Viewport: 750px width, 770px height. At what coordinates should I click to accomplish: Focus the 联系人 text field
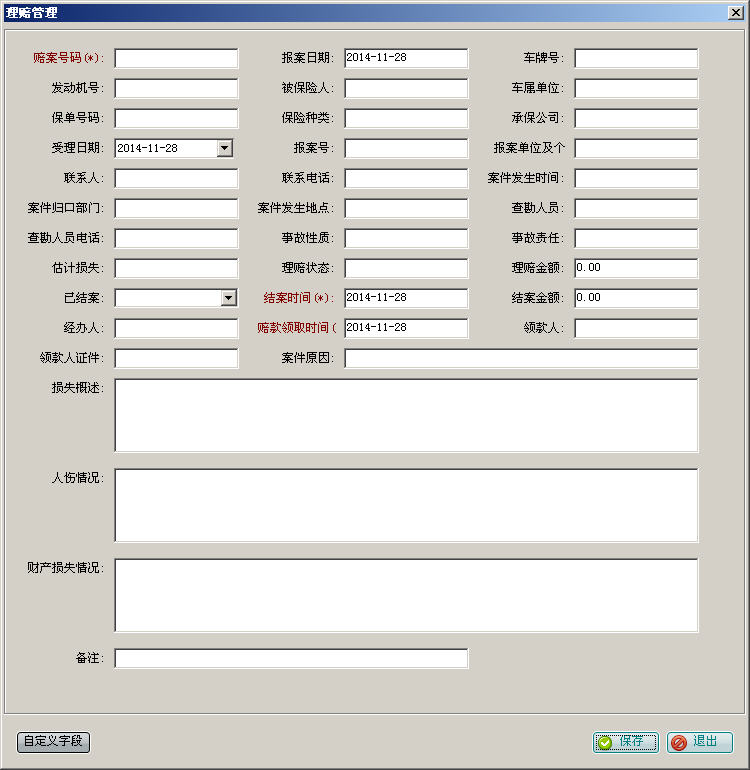pyautogui.click(x=176, y=178)
